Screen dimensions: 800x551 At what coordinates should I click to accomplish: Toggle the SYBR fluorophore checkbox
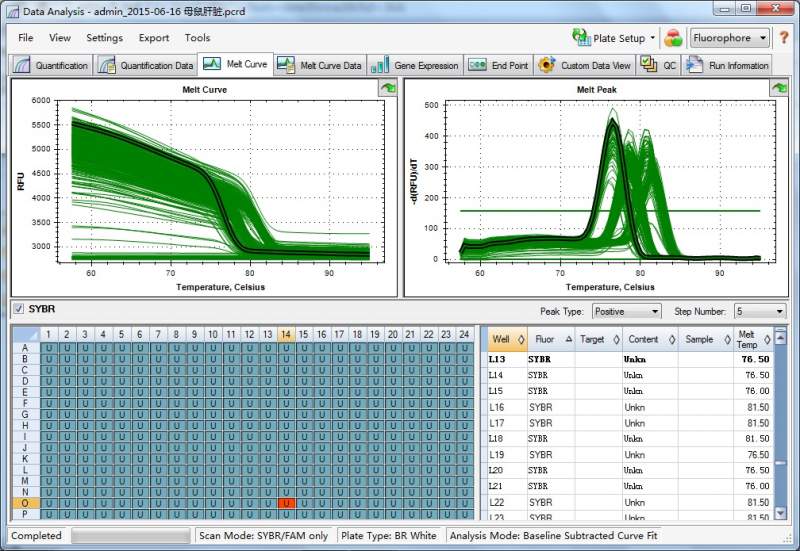(19, 309)
